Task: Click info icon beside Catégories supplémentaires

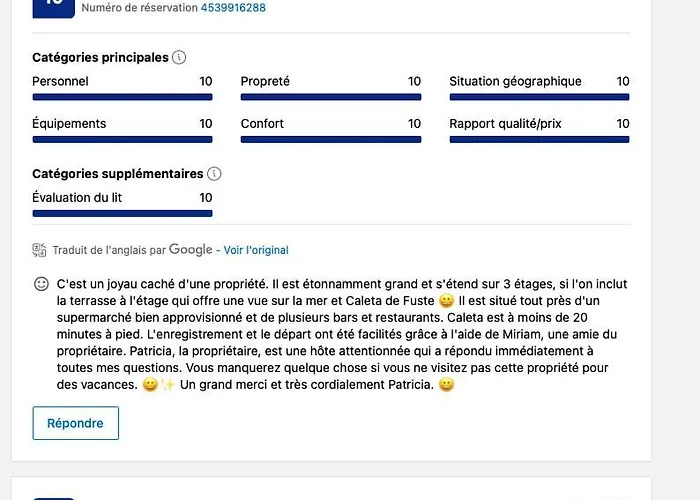Action: pyautogui.click(x=214, y=174)
